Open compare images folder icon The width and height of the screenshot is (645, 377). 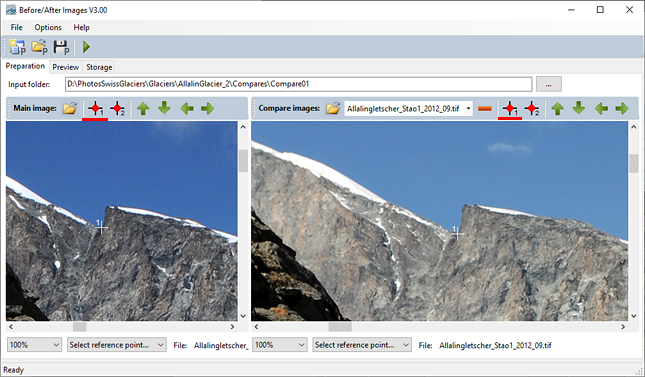333,108
